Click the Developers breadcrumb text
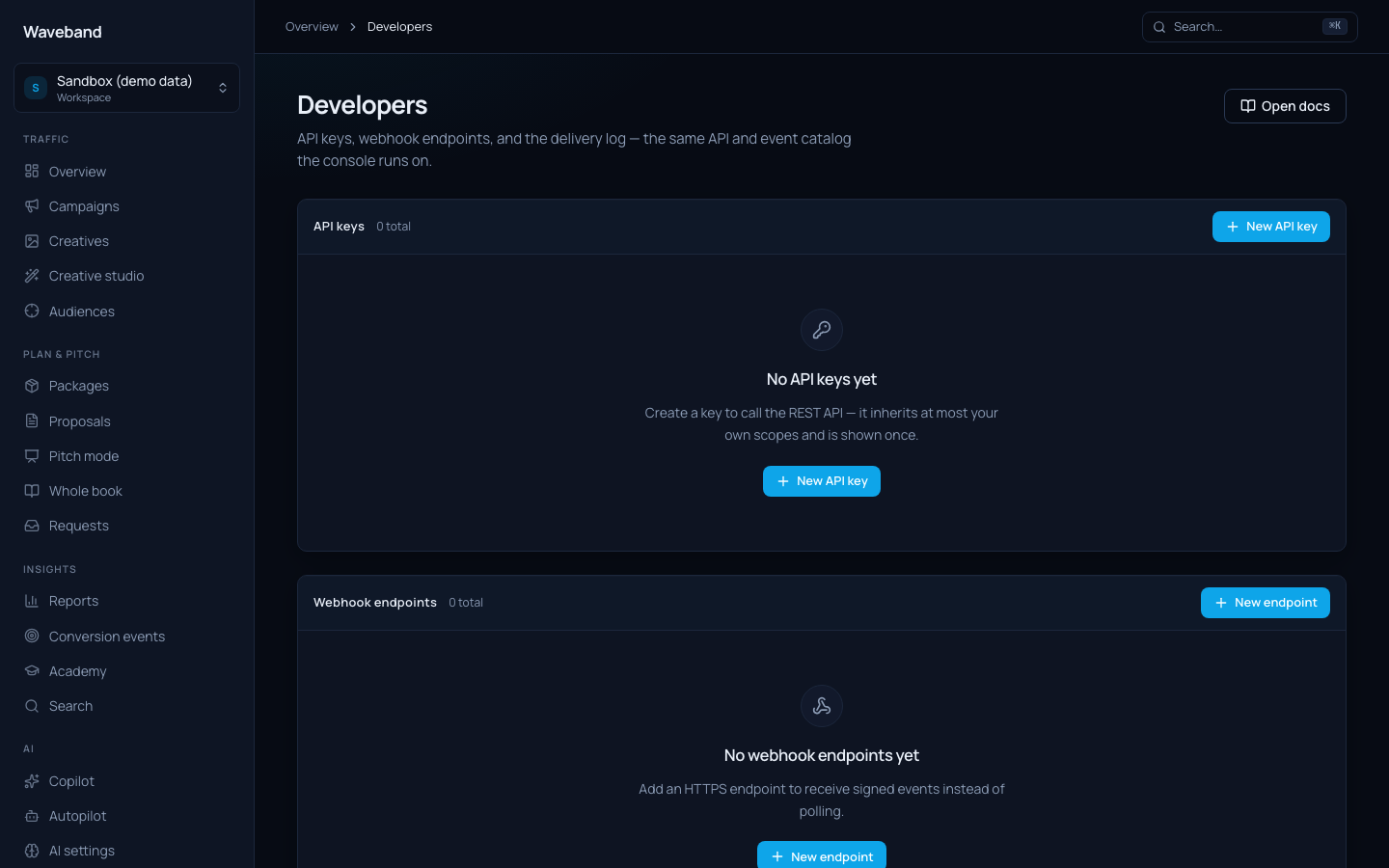Image resolution: width=1389 pixels, height=868 pixels. [x=399, y=27]
